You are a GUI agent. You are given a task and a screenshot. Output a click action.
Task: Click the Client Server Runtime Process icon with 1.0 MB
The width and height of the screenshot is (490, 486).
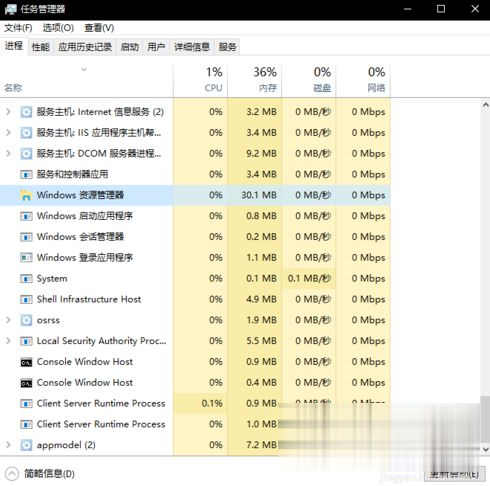click(26, 424)
